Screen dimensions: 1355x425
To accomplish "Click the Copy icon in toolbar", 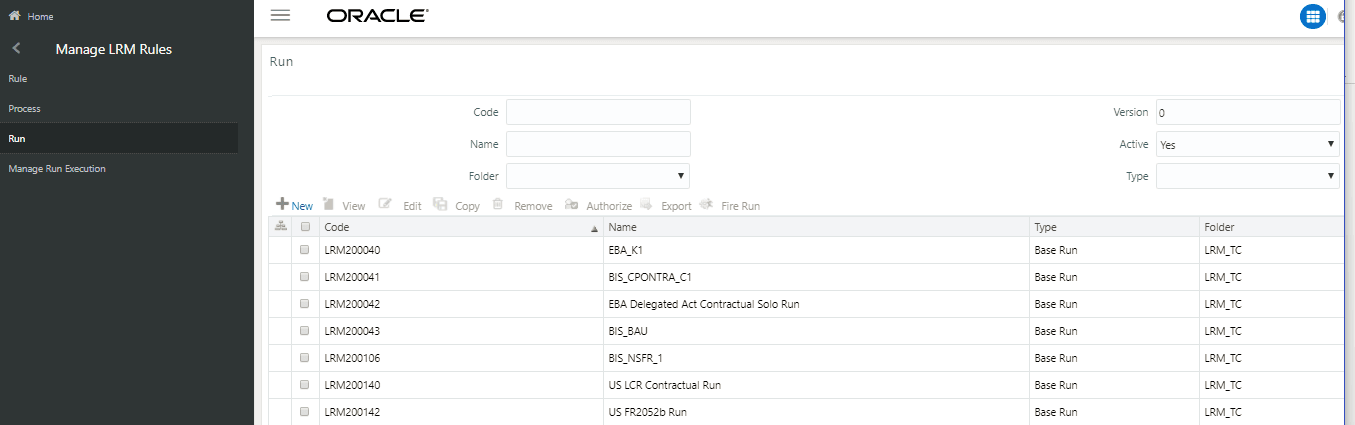I will [440, 204].
